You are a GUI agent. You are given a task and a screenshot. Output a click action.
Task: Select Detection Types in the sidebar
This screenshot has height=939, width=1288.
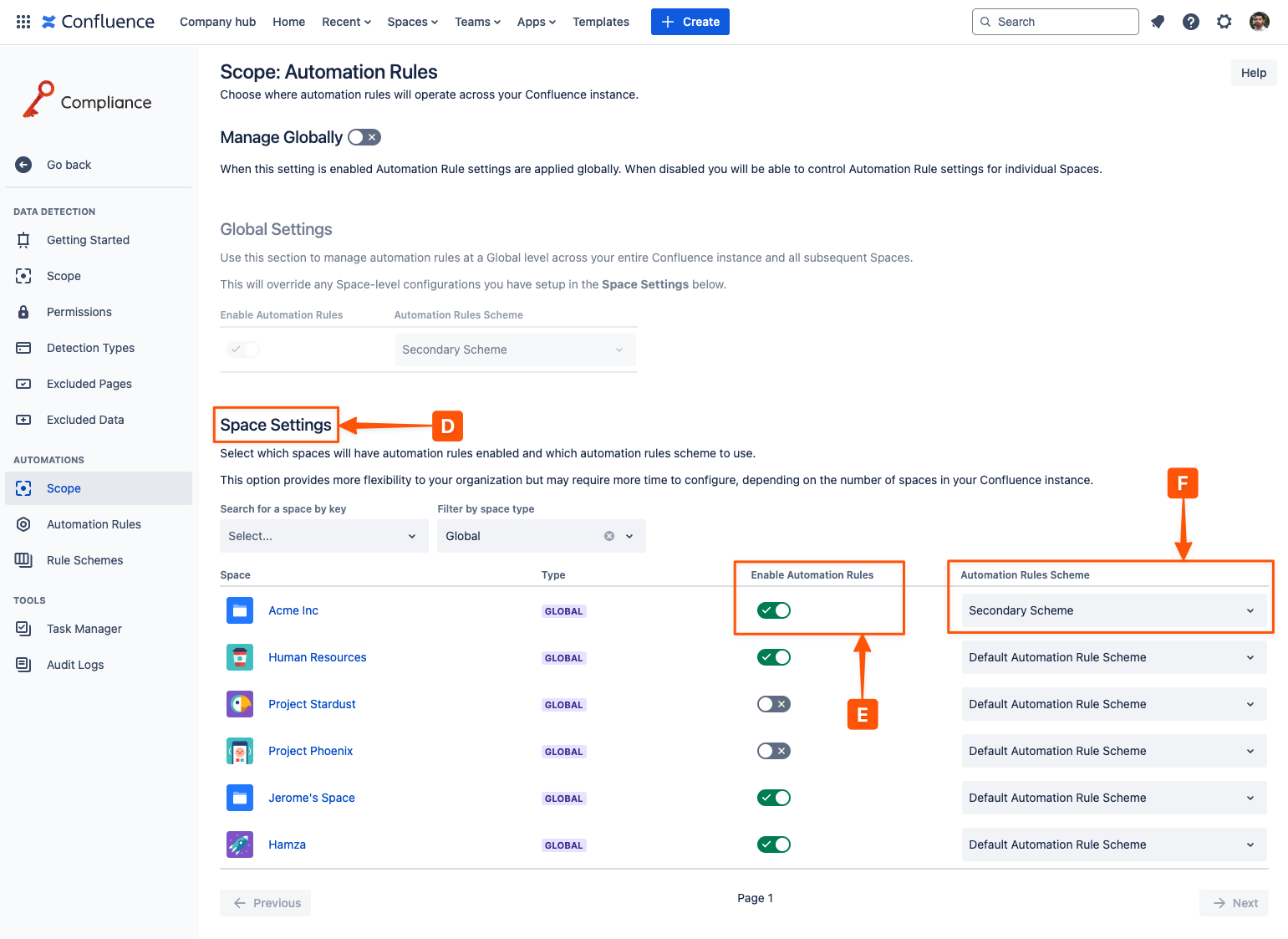pyautogui.click(x=90, y=348)
